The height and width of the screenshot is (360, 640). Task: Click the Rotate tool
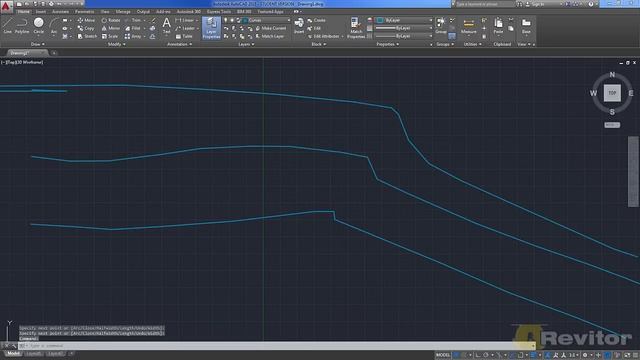tap(111, 20)
